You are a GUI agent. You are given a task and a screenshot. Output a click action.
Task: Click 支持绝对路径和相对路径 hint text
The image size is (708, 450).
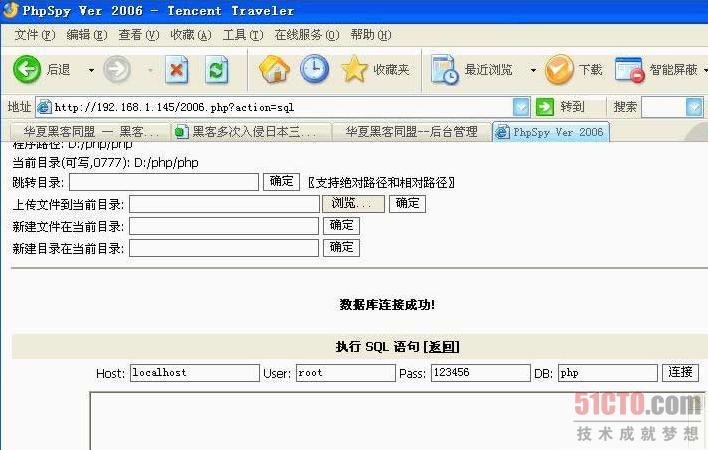click(381, 182)
